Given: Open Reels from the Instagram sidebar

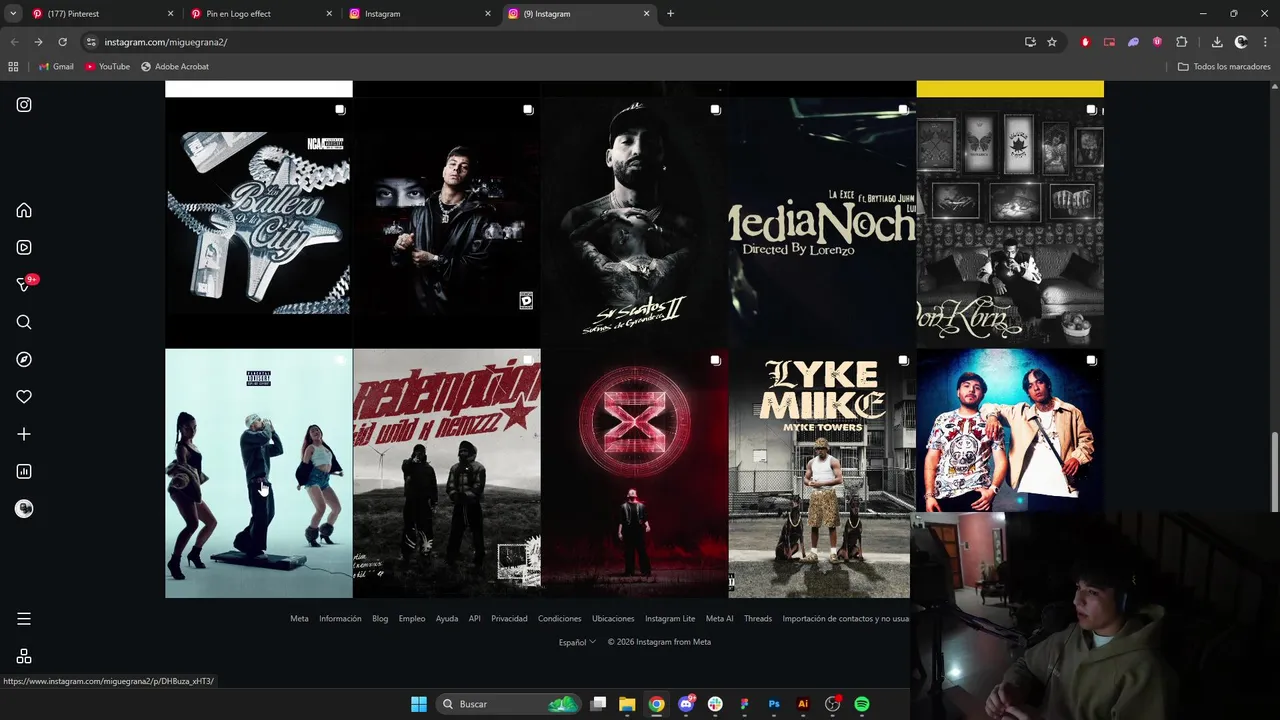Looking at the screenshot, I should pos(24,247).
